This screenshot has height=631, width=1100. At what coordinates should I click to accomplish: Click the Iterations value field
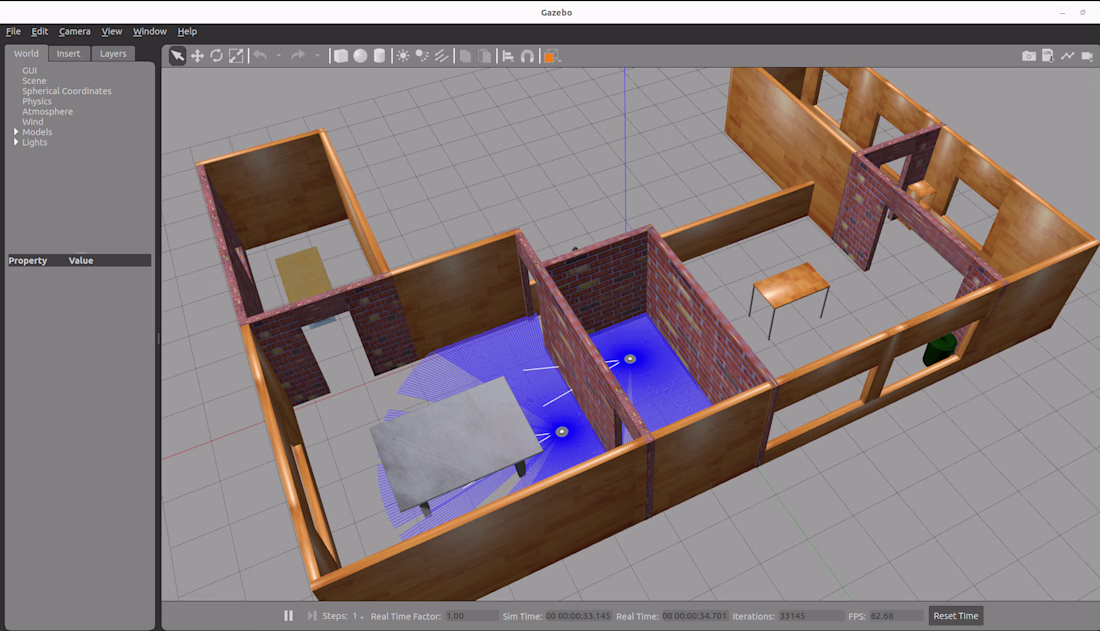(810, 616)
